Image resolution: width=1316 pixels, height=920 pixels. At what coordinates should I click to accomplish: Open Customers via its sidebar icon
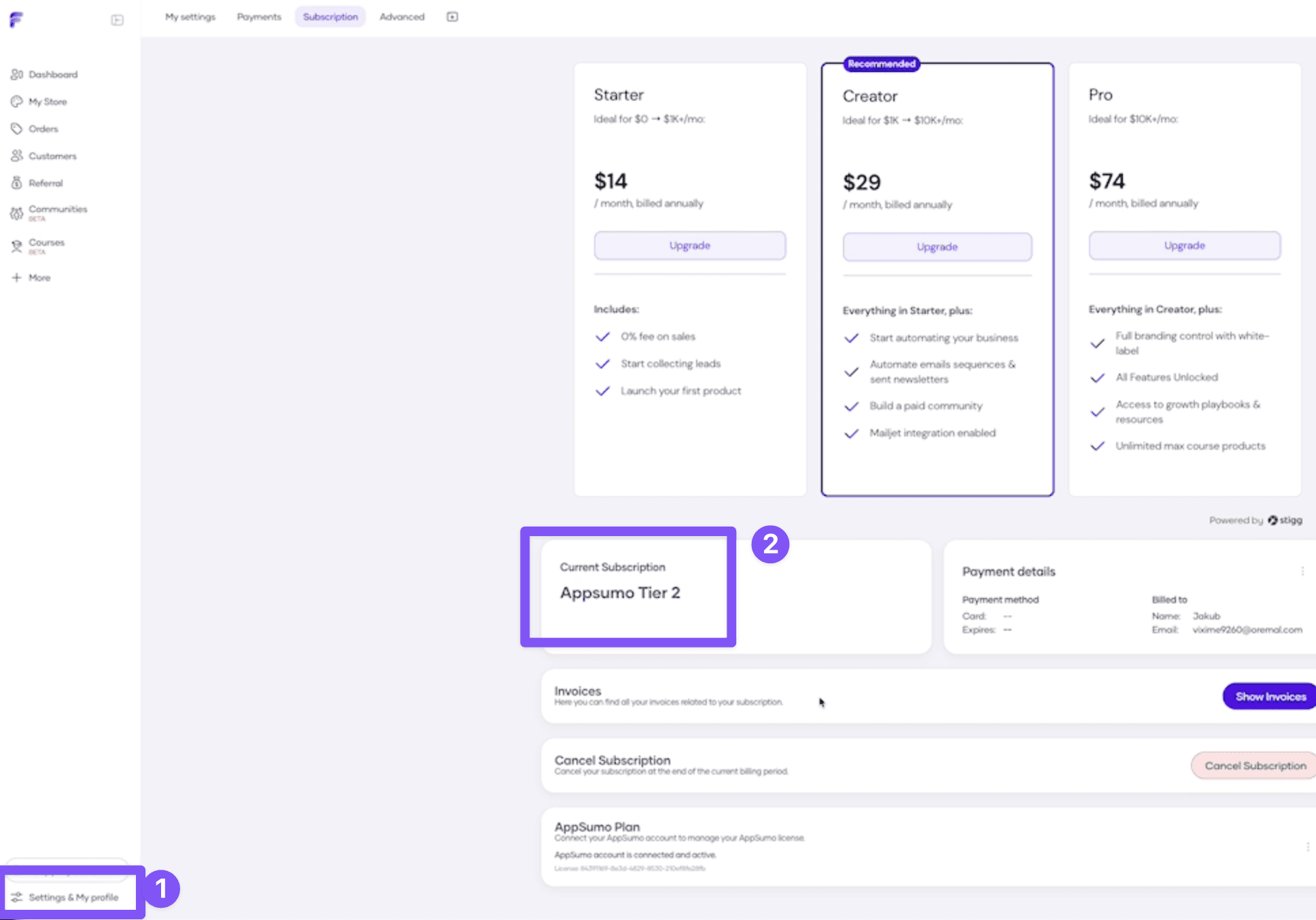(17, 156)
